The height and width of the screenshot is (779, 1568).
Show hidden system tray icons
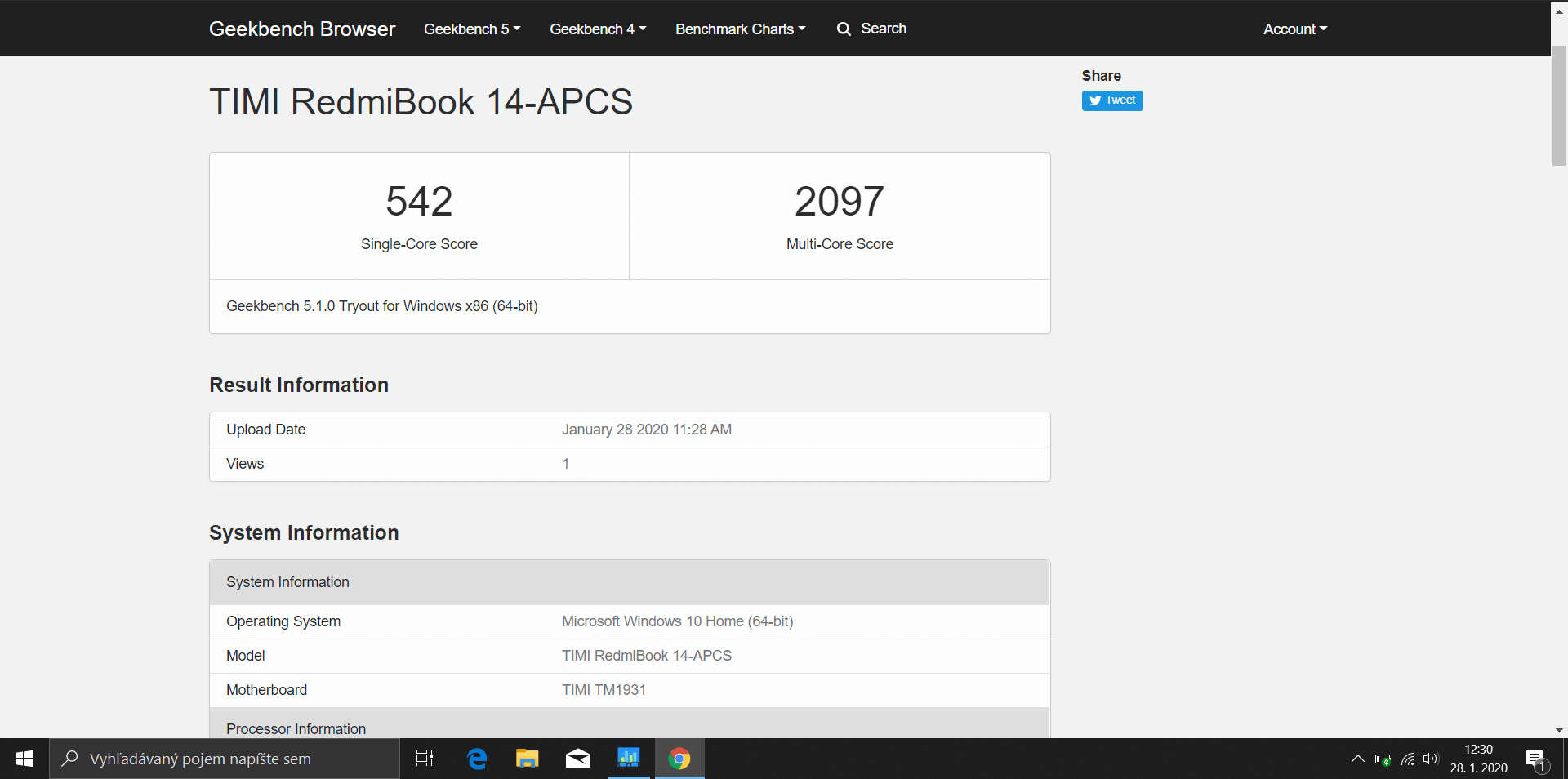tap(1358, 759)
